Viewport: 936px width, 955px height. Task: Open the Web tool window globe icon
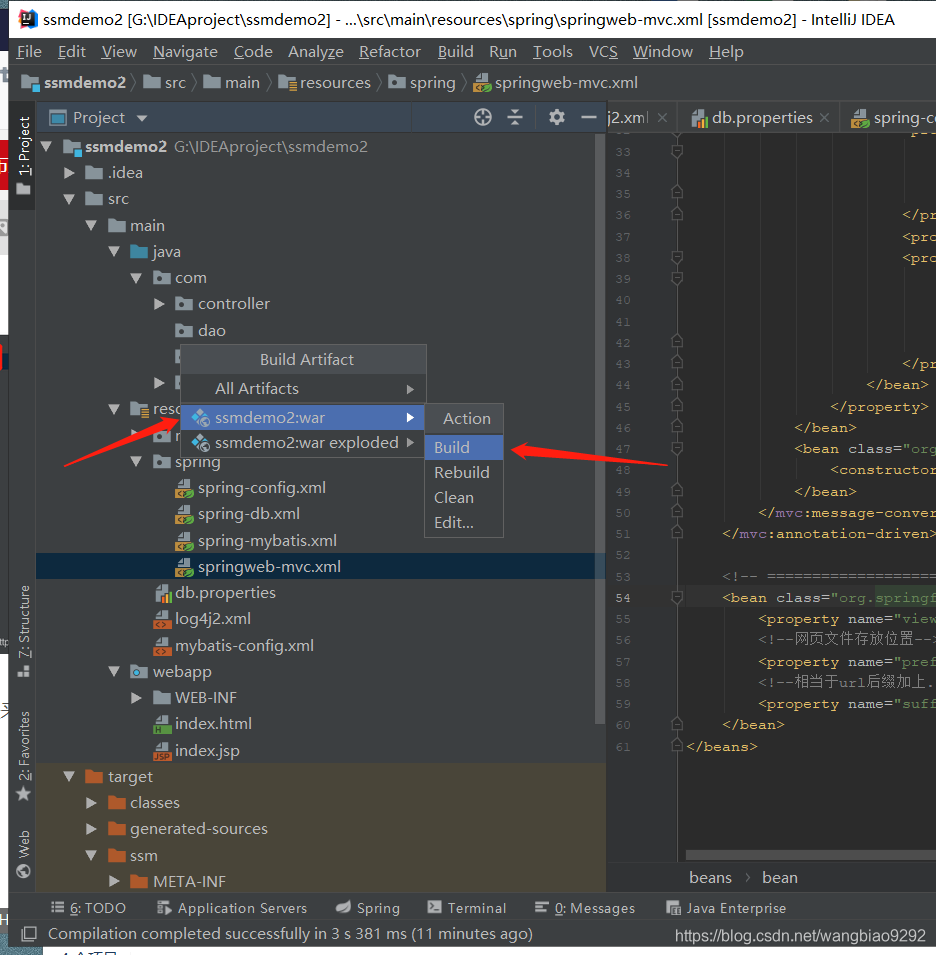(24, 872)
